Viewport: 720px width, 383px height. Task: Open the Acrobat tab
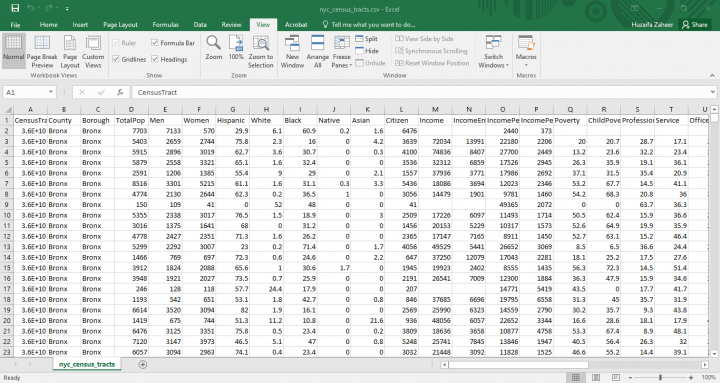(x=296, y=25)
